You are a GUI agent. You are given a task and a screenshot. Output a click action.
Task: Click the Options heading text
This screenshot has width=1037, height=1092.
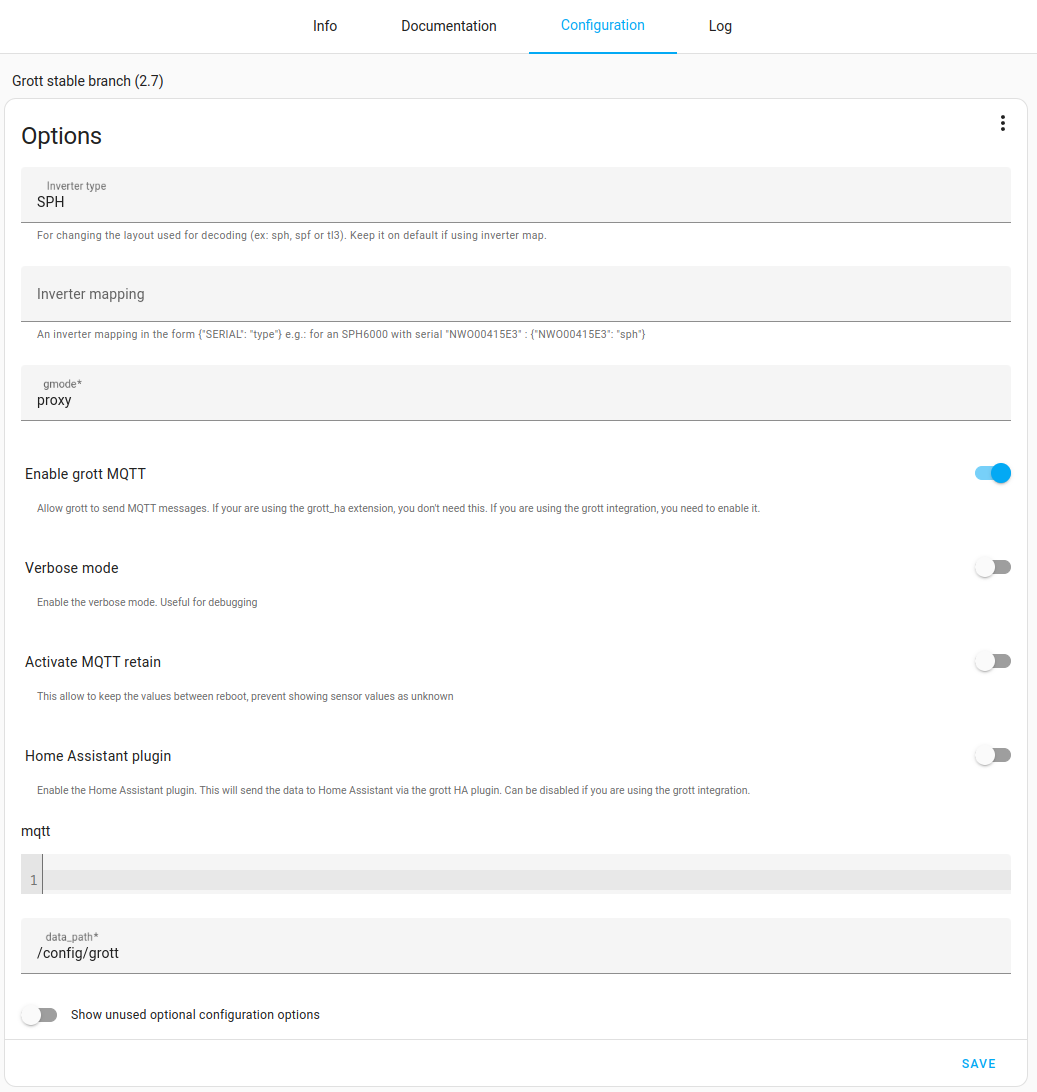point(61,136)
